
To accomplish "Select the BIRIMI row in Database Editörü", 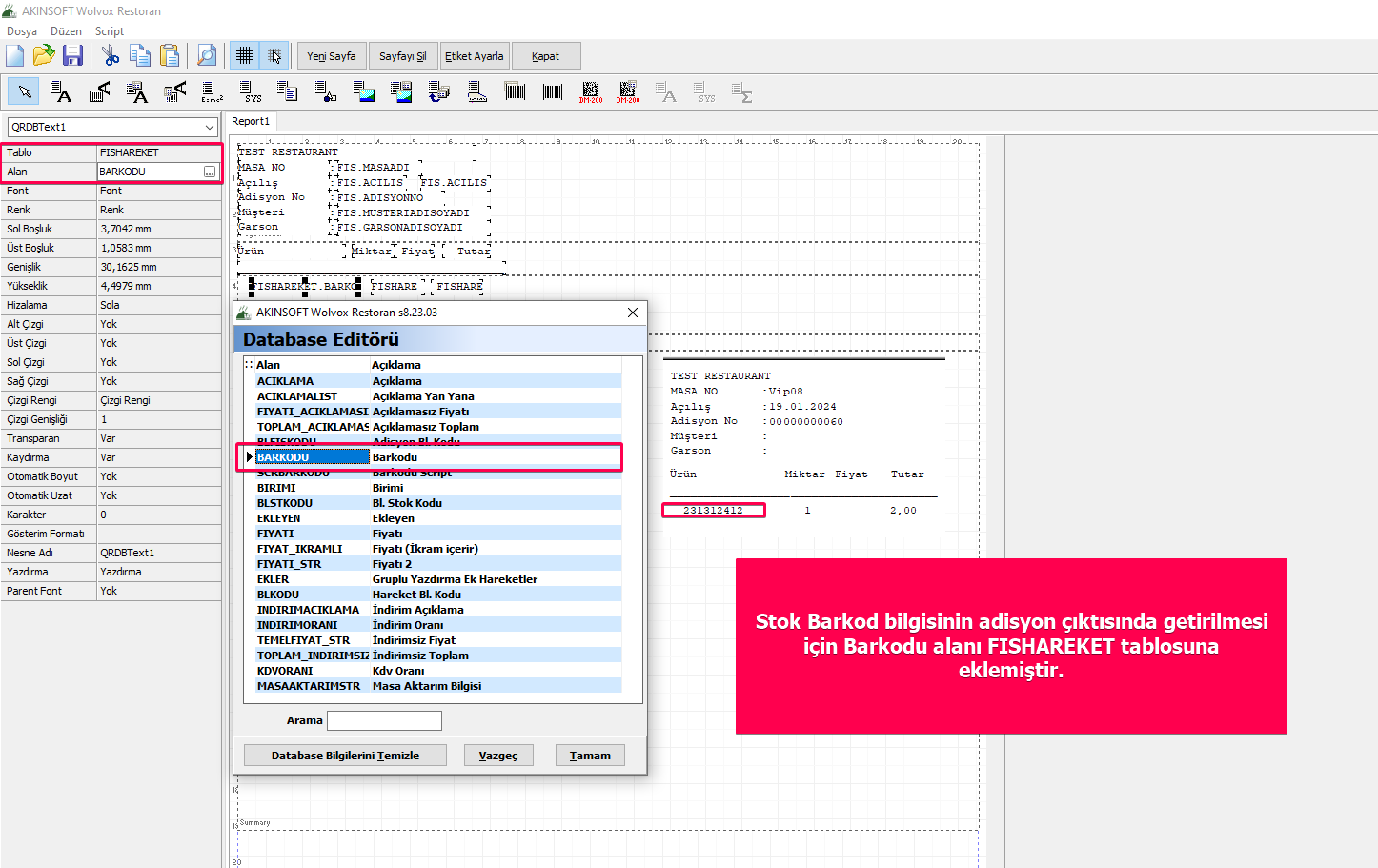I will pyautogui.click(x=438, y=488).
